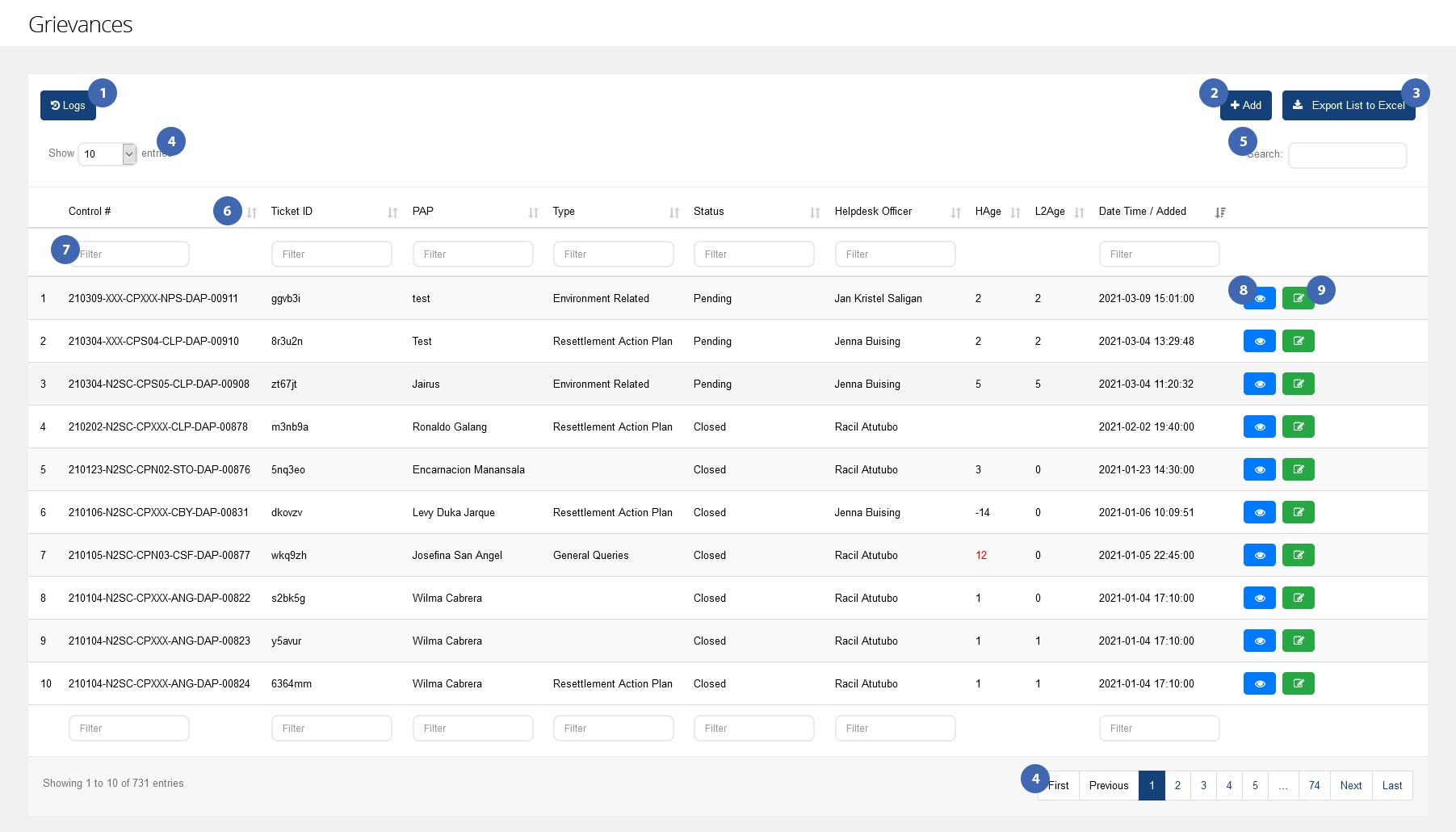Click the sort icon on Ticket ID column
This screenshot has width=1456, height=832.
392,212
